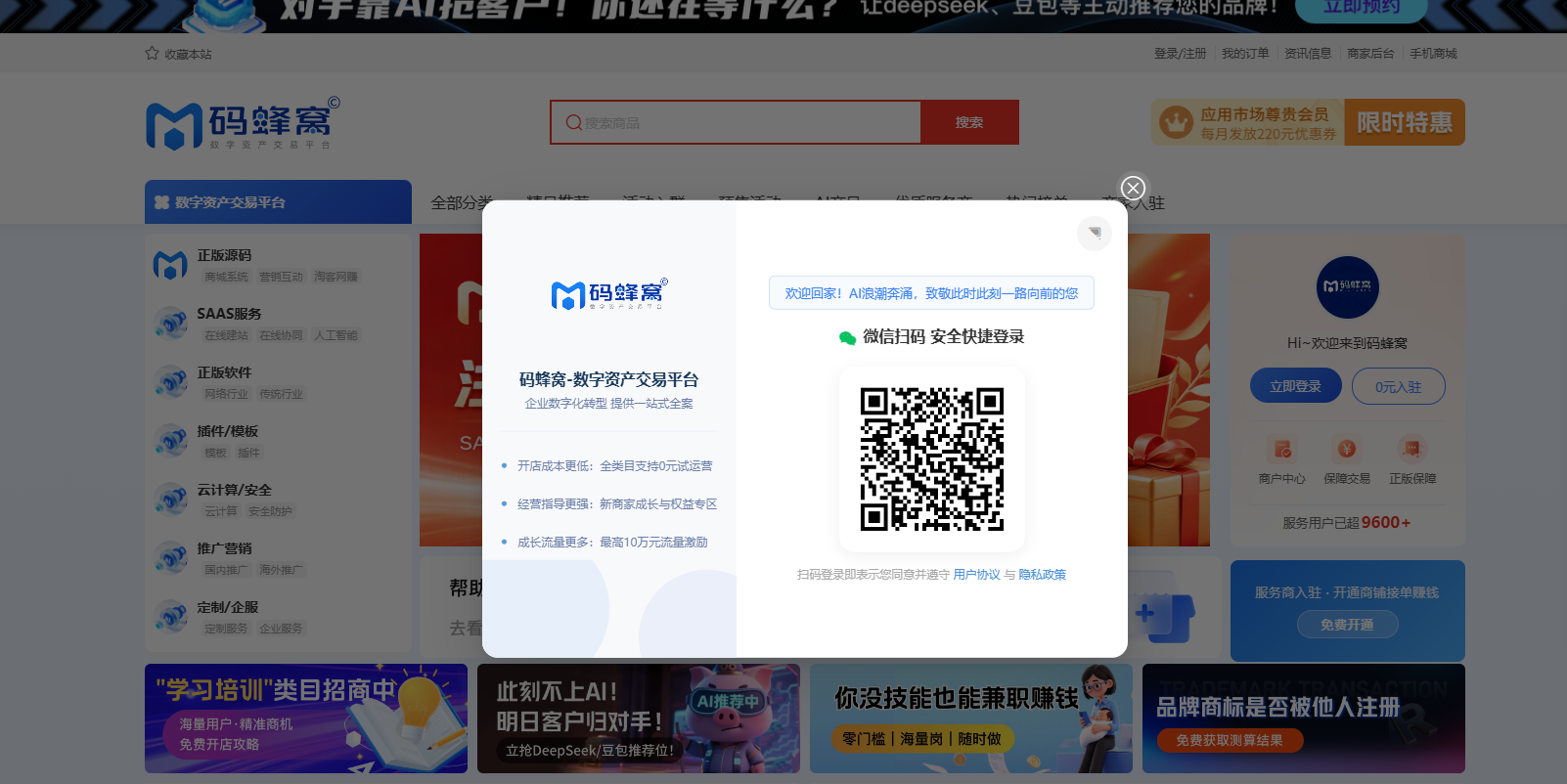This screenshot has width=1567, height=784.
Task: Select the 安全防护 subcategory
Action: click(270, 511)
